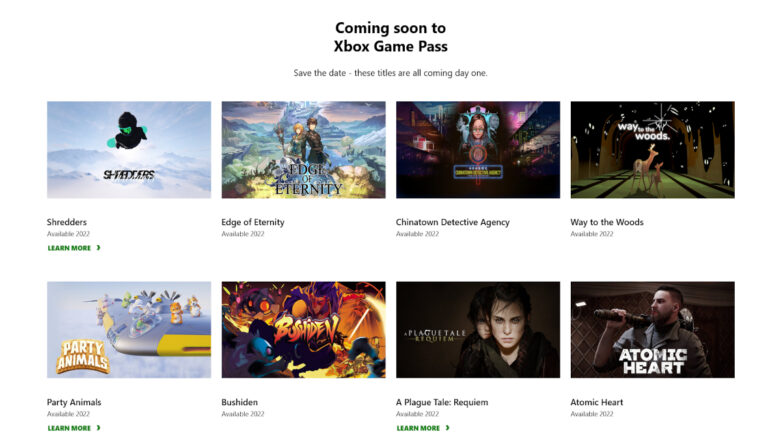Click the A Plague Tale: Requiem title
781x439 pixels.
tap(442, 403)
